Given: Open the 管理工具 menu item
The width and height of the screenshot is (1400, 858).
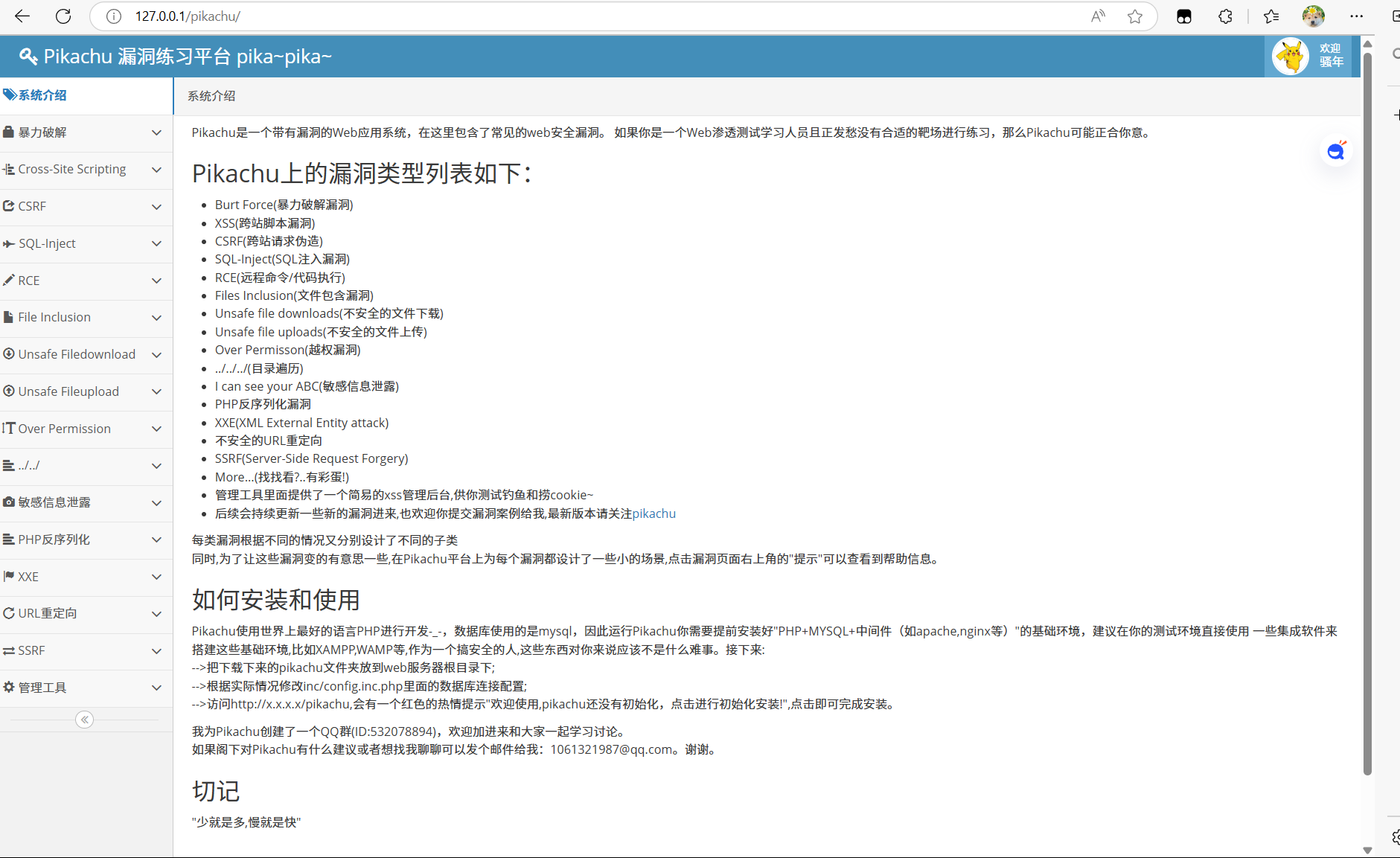Looking at the screenshot, I should [x=86, y=688].
